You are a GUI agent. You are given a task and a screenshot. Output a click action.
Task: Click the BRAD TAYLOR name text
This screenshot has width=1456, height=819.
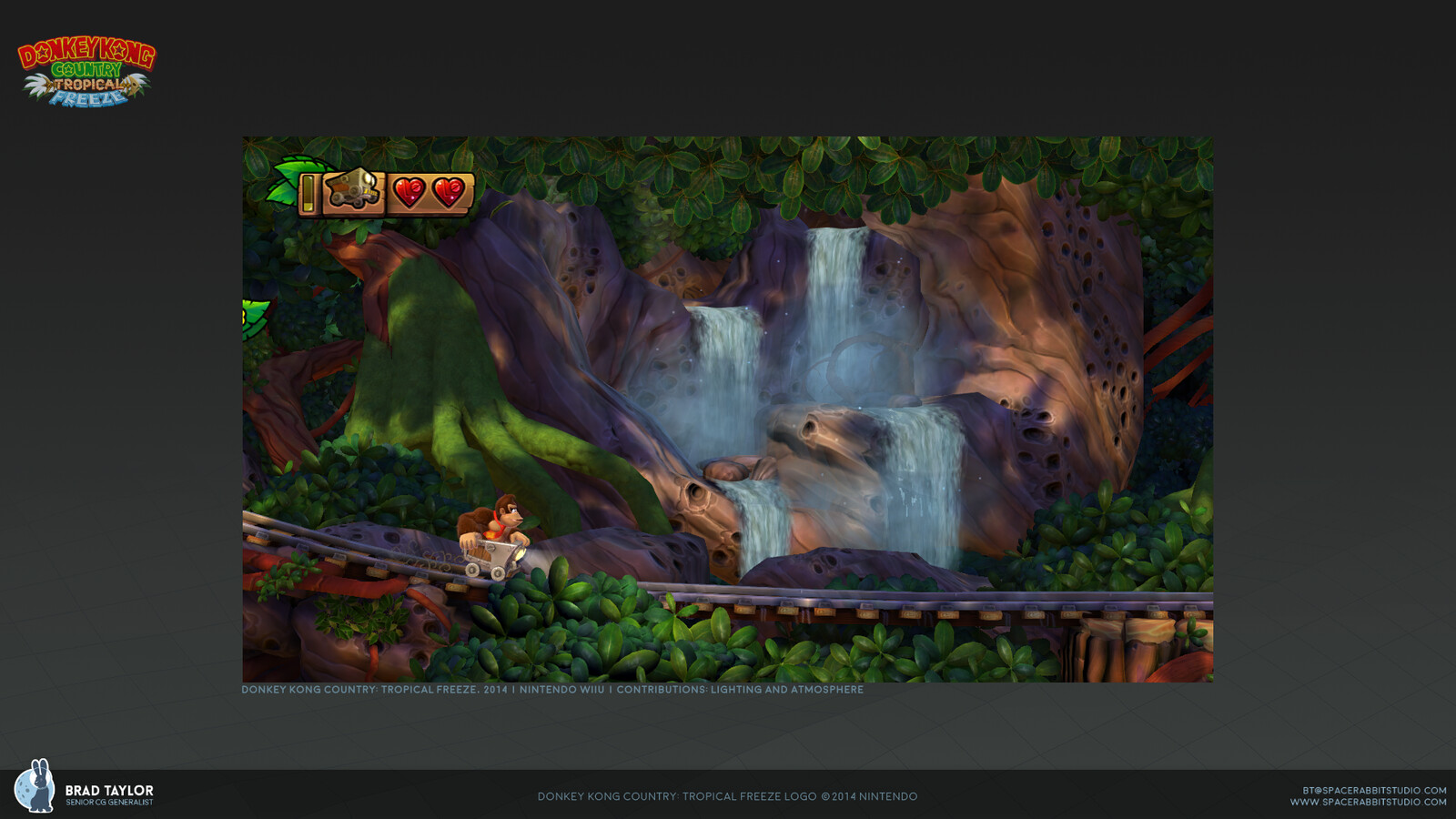click(x=109, y=791)
